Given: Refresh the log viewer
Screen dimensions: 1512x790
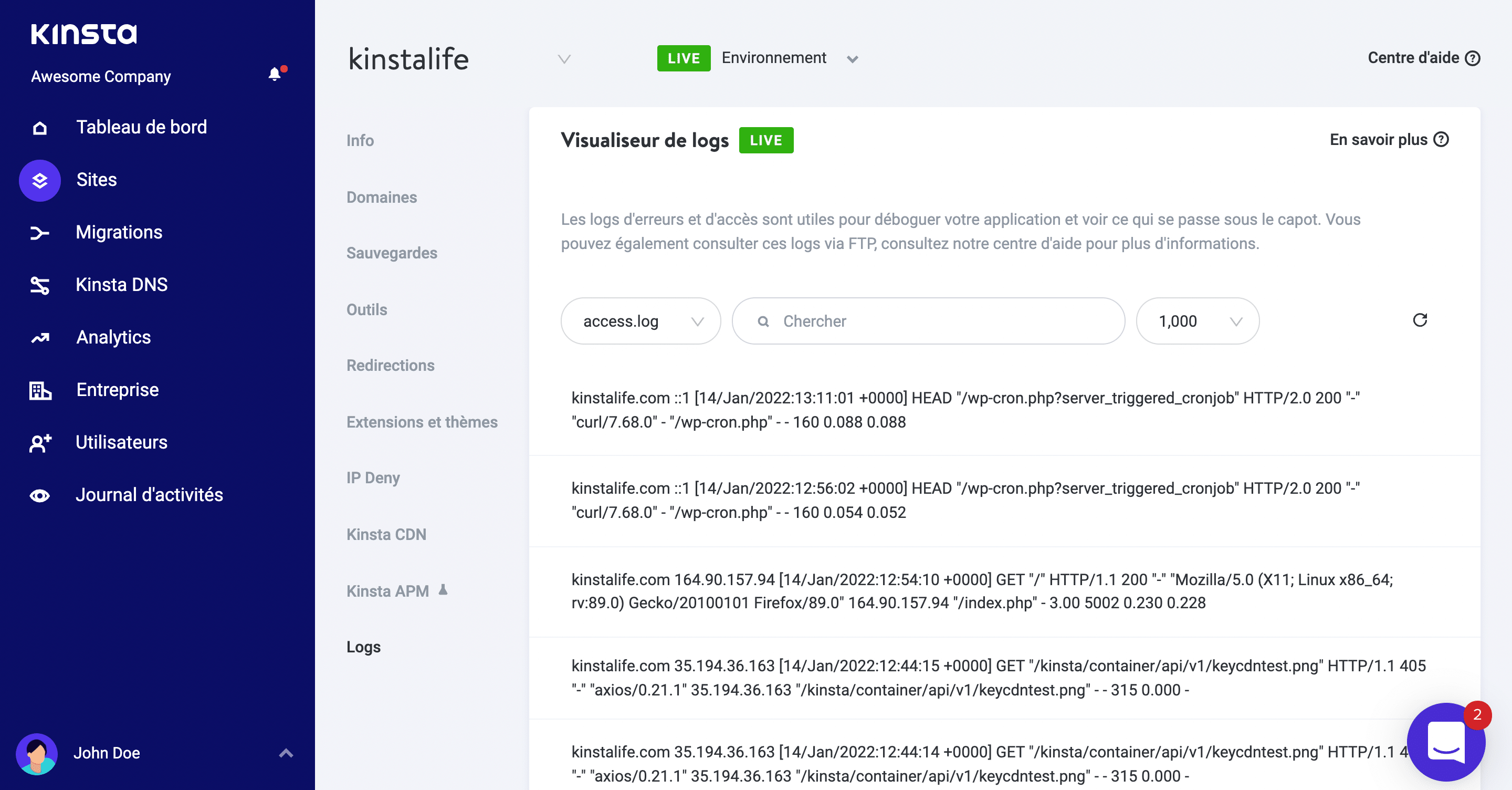Looking at the screenshot, I should tap(1419, 320).
